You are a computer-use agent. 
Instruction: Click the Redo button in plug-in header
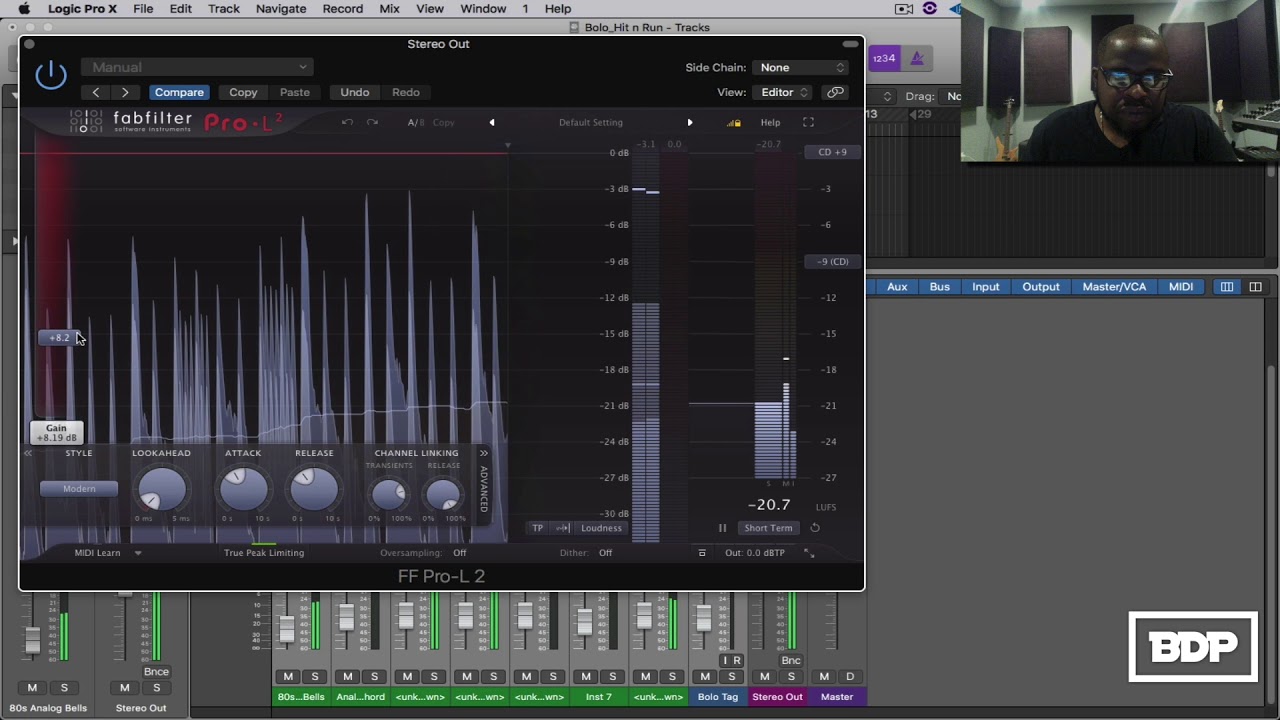(x=406, y=92)
